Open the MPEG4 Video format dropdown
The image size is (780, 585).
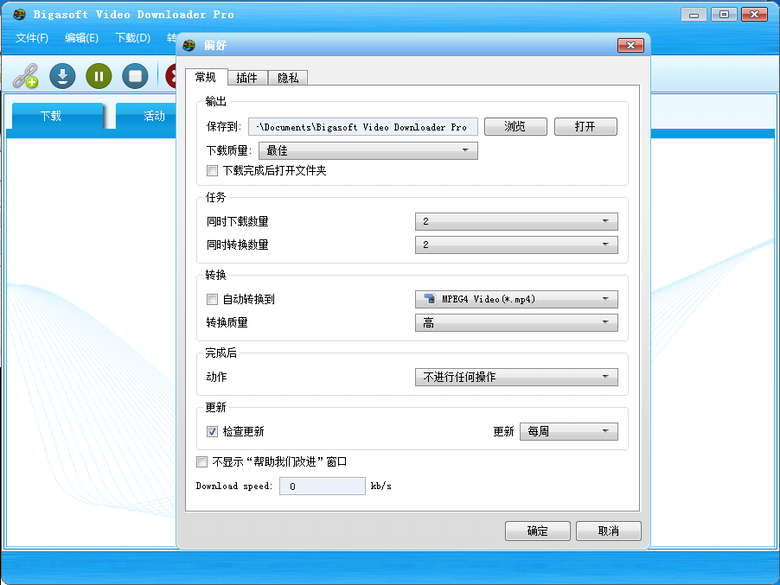[515, 299]
